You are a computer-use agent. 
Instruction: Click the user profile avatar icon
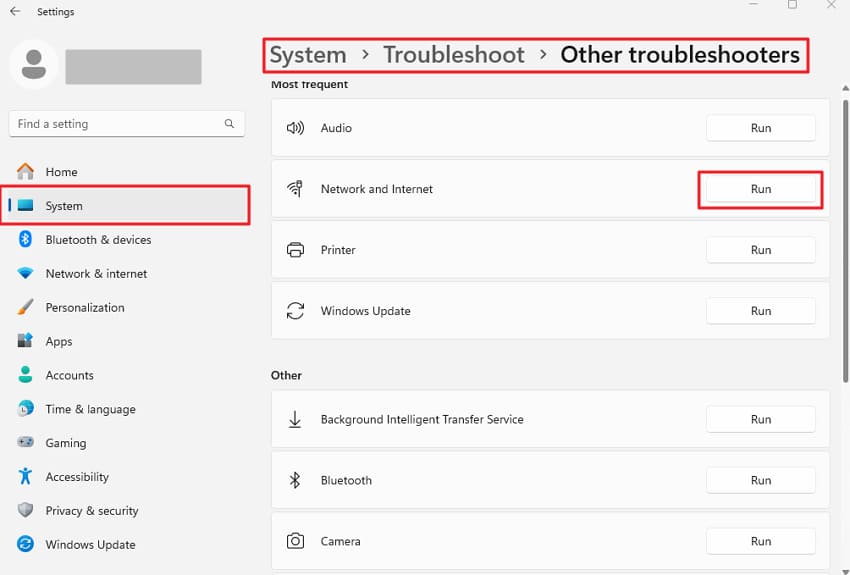click(x=34, y=64)
